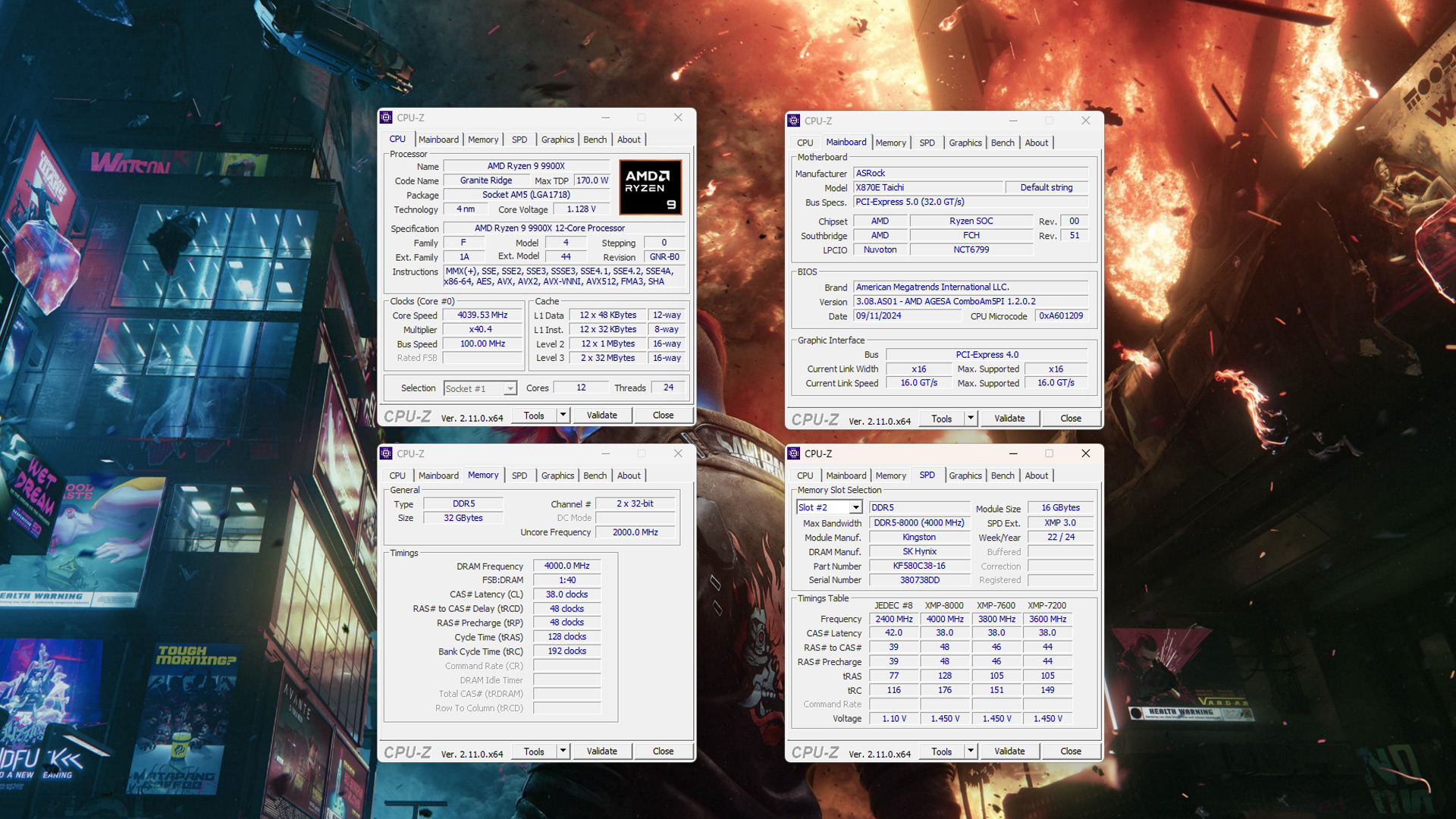1456x819 pixels.
Task: Expand Tools dropdown arrow in Mainboard window
Action: (971, 418)
